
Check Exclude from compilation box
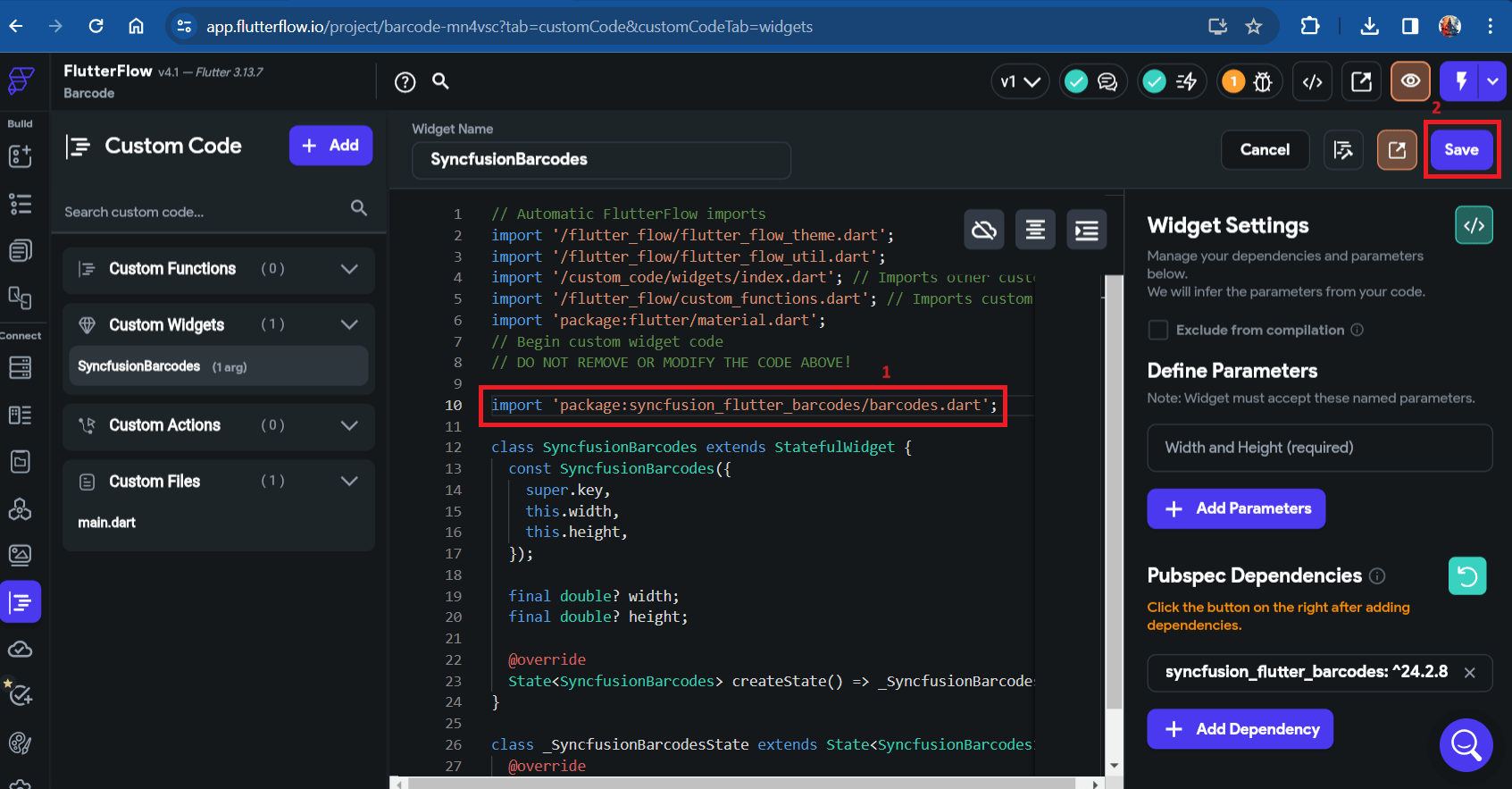point(1158,330)
